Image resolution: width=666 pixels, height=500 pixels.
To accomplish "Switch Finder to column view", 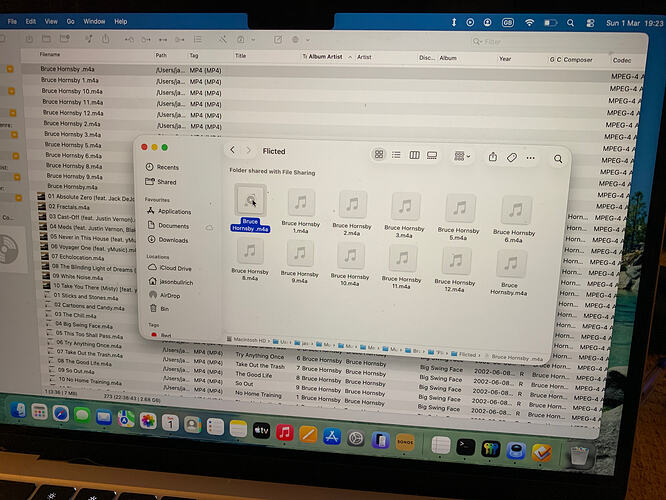I will tap(415, 155).
